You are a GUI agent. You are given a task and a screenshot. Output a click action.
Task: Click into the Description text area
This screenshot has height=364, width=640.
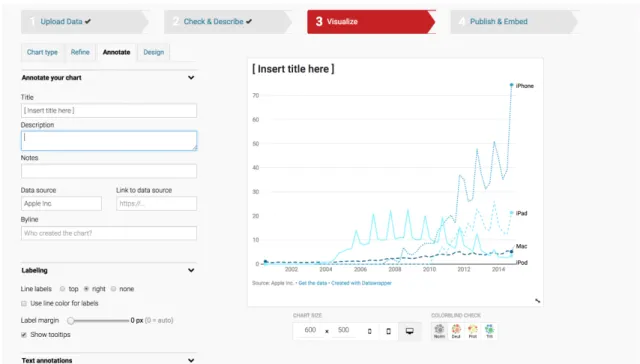point(109,141)
